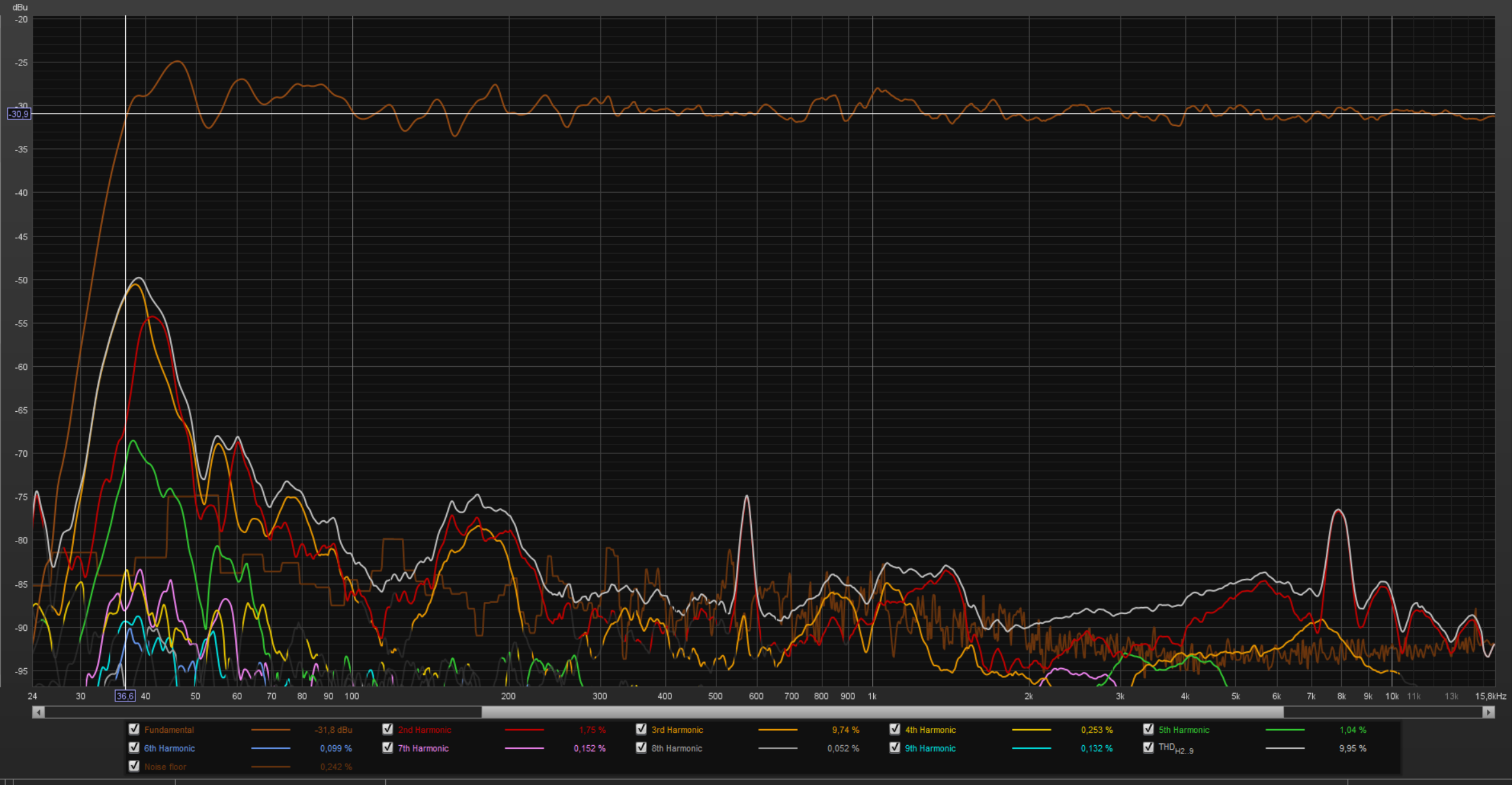Click the 0,253 % fourth harmonic value
The height and width of the screenshot is (785, 1512).
pos(1097,730)
